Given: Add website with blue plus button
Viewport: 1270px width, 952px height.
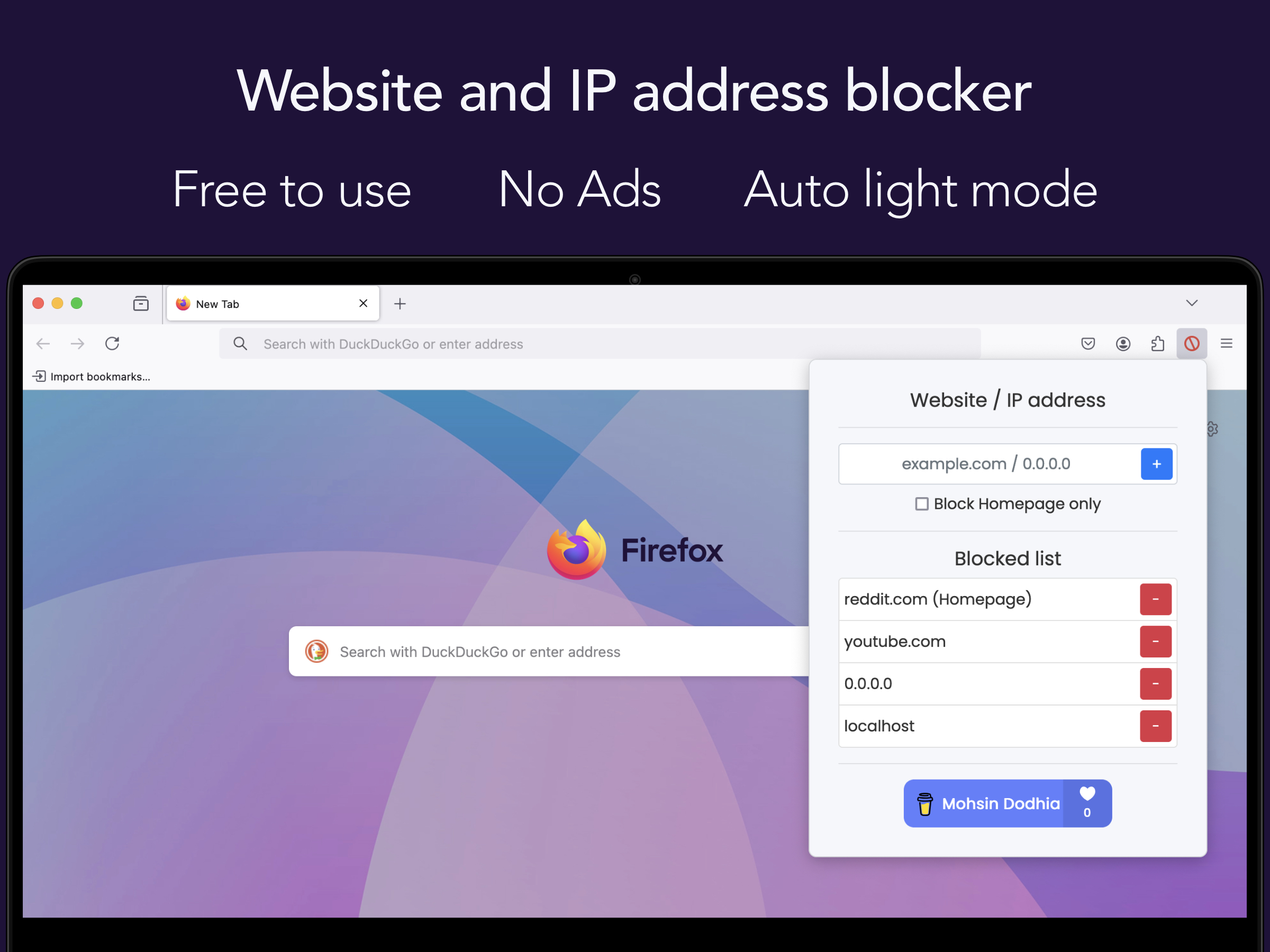Looking at the screenshot, I should click(x=1156, y=464).
